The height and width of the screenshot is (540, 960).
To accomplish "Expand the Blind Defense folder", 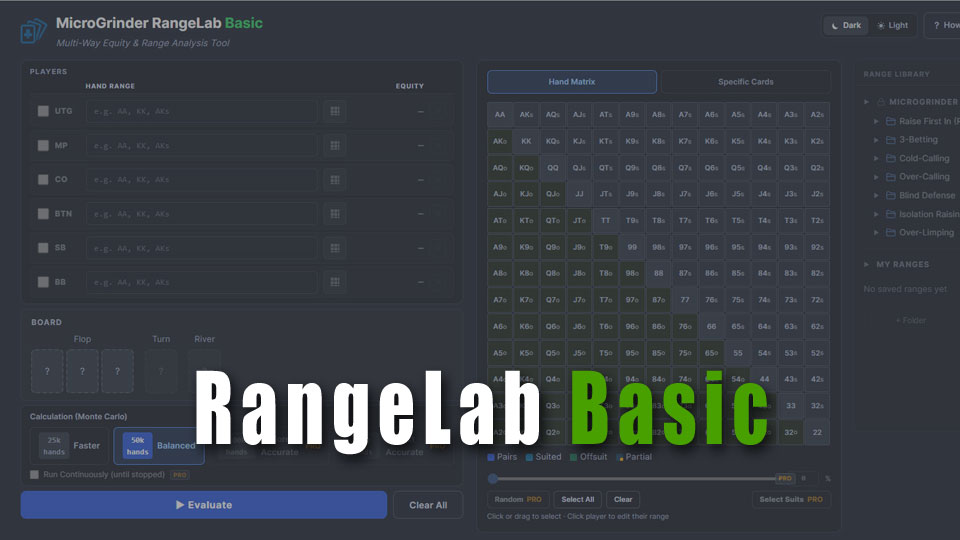I will pos(876,196).
